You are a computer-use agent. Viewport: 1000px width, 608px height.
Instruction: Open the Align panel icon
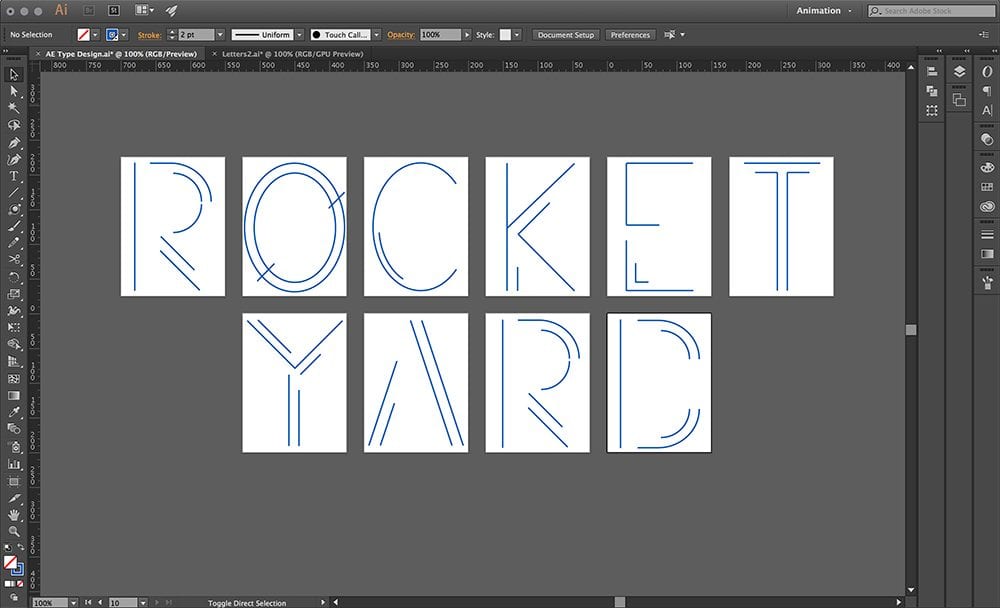pyautogui.click(x=932, y=72)
